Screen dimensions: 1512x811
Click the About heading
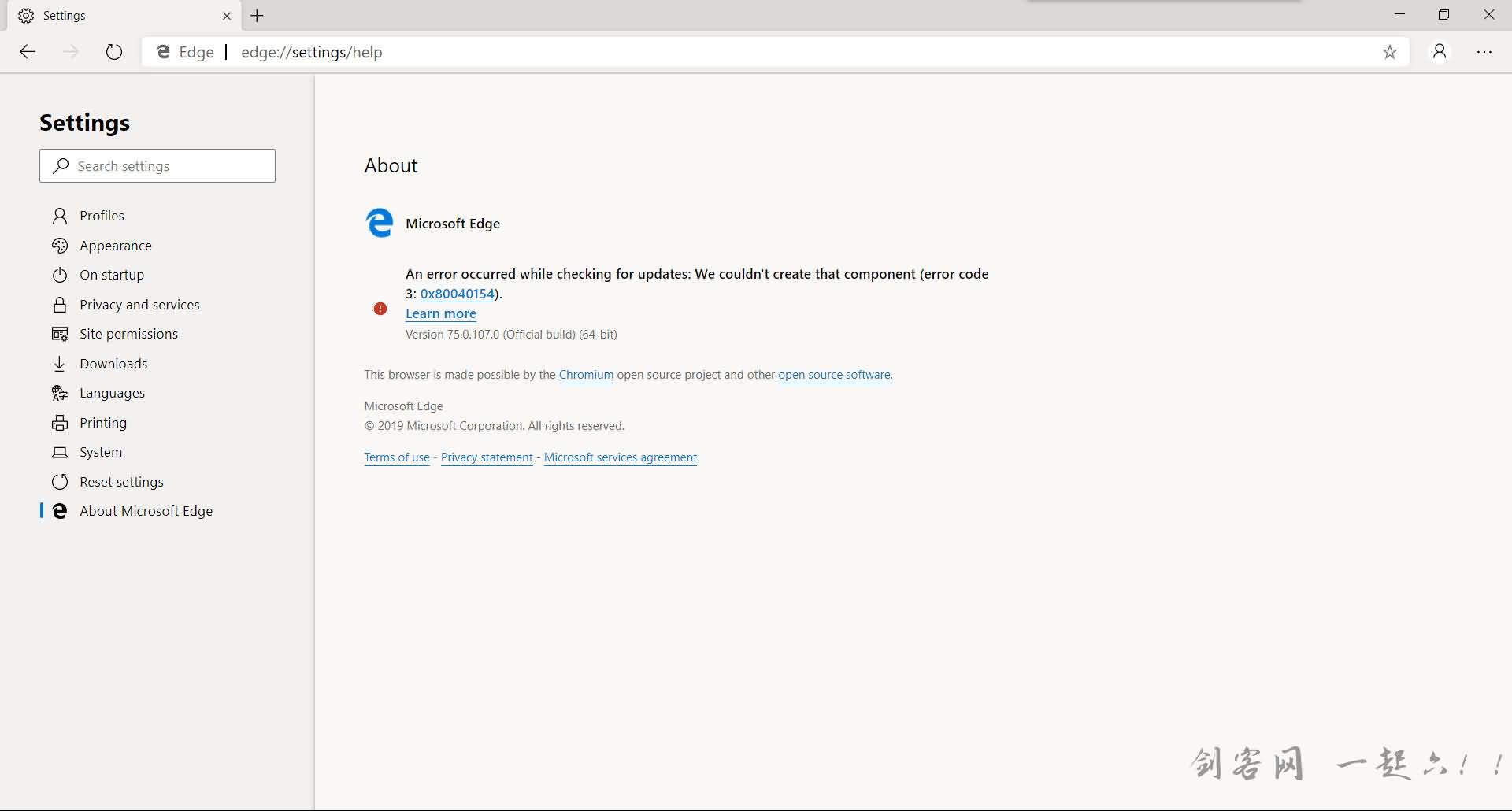point(391,166)
